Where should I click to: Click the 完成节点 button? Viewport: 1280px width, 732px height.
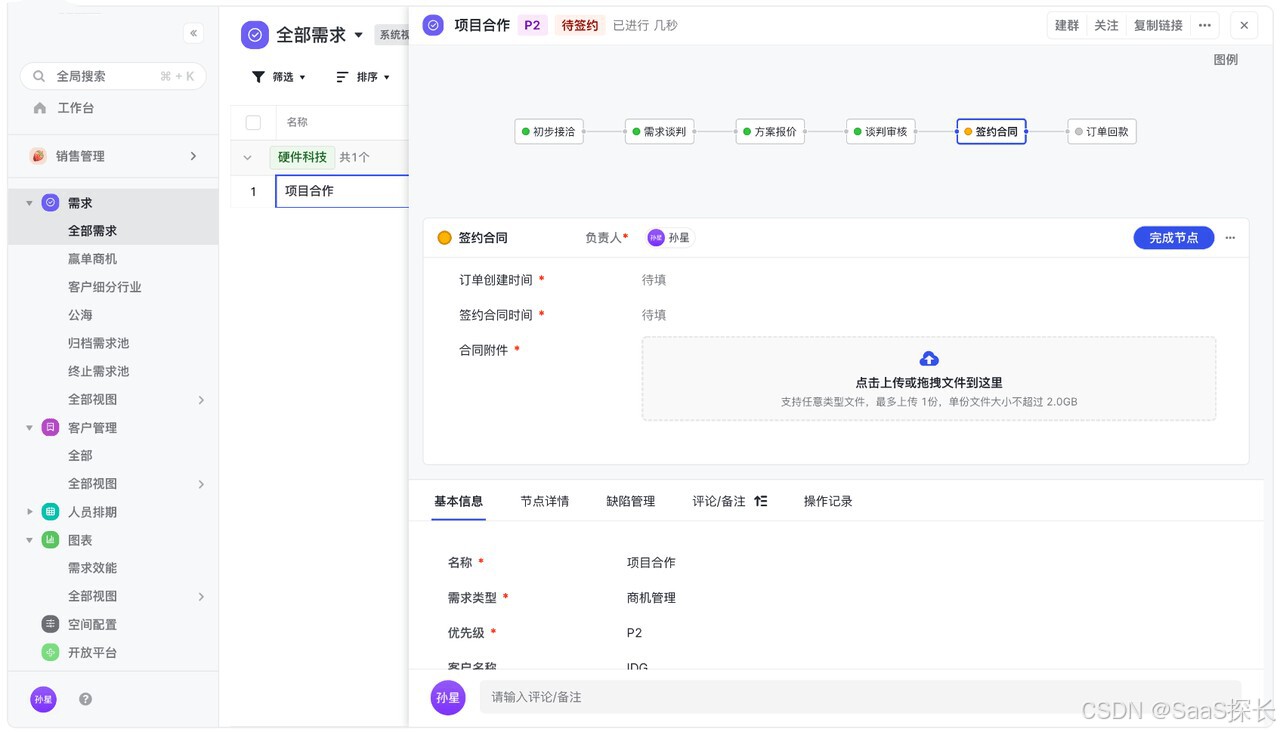pyautogui.click(x=1174, y=238)
